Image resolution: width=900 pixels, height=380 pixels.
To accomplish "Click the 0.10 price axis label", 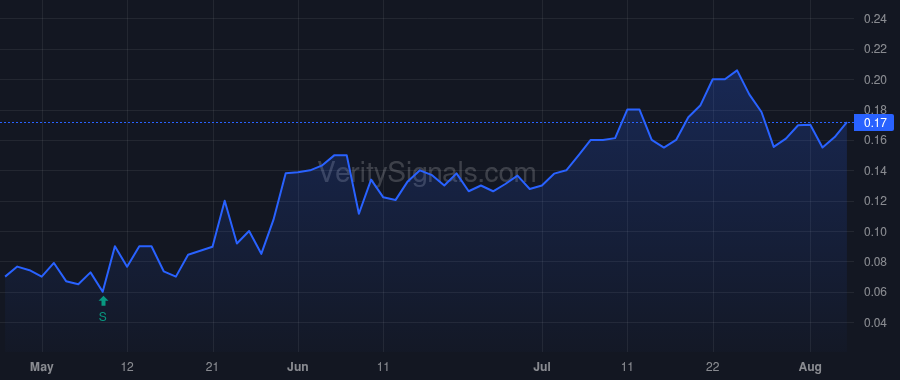I will 875,231.
